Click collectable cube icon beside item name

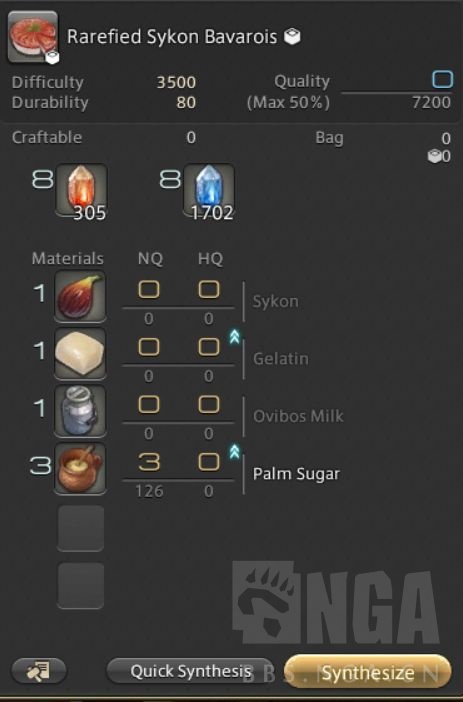(292, 36)
